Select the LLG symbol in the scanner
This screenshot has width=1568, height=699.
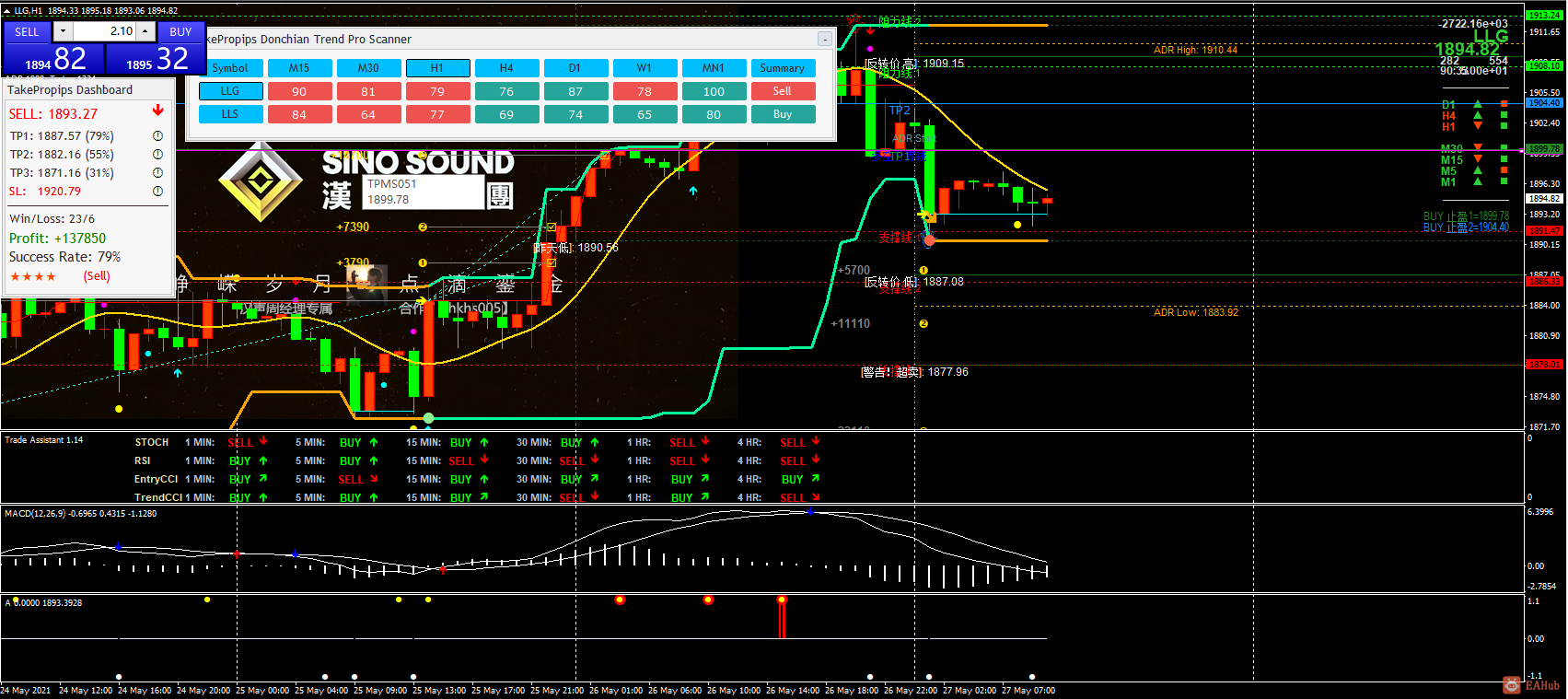tap(230, 91)
